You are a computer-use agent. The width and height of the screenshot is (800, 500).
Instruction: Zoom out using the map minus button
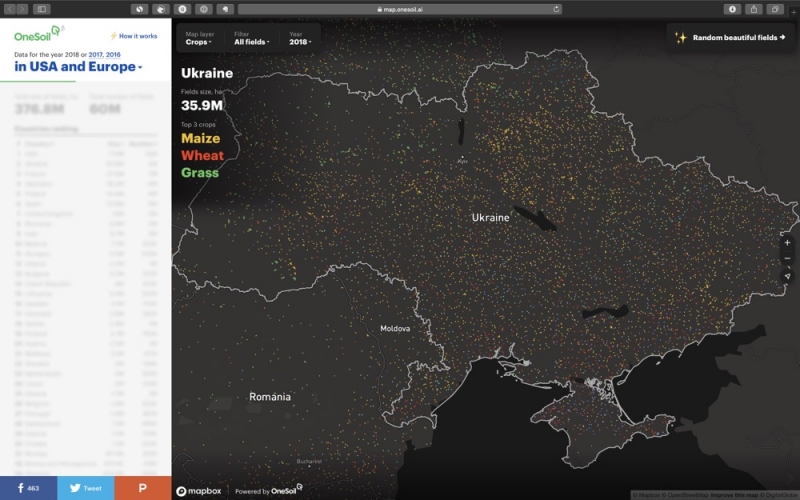pyautogui.click(x=788, y=259)
